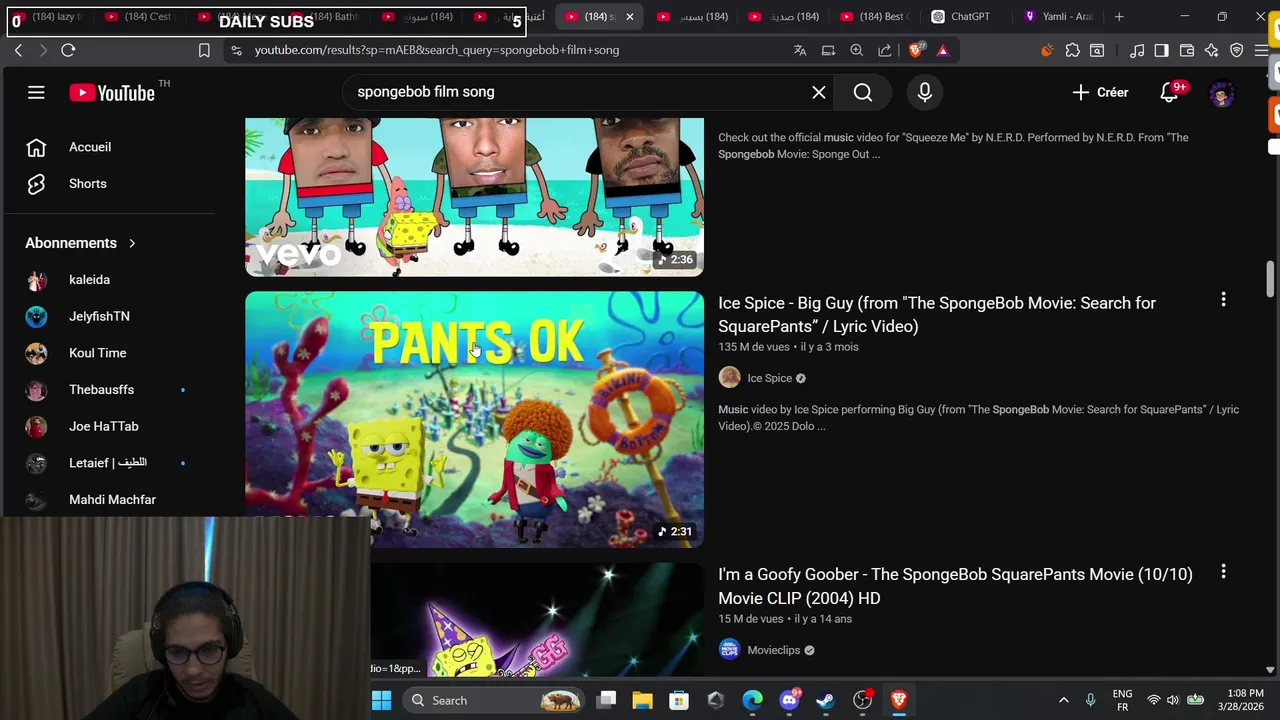
Task: Close the active YouTube tab
Action: (x=629, y=17)
